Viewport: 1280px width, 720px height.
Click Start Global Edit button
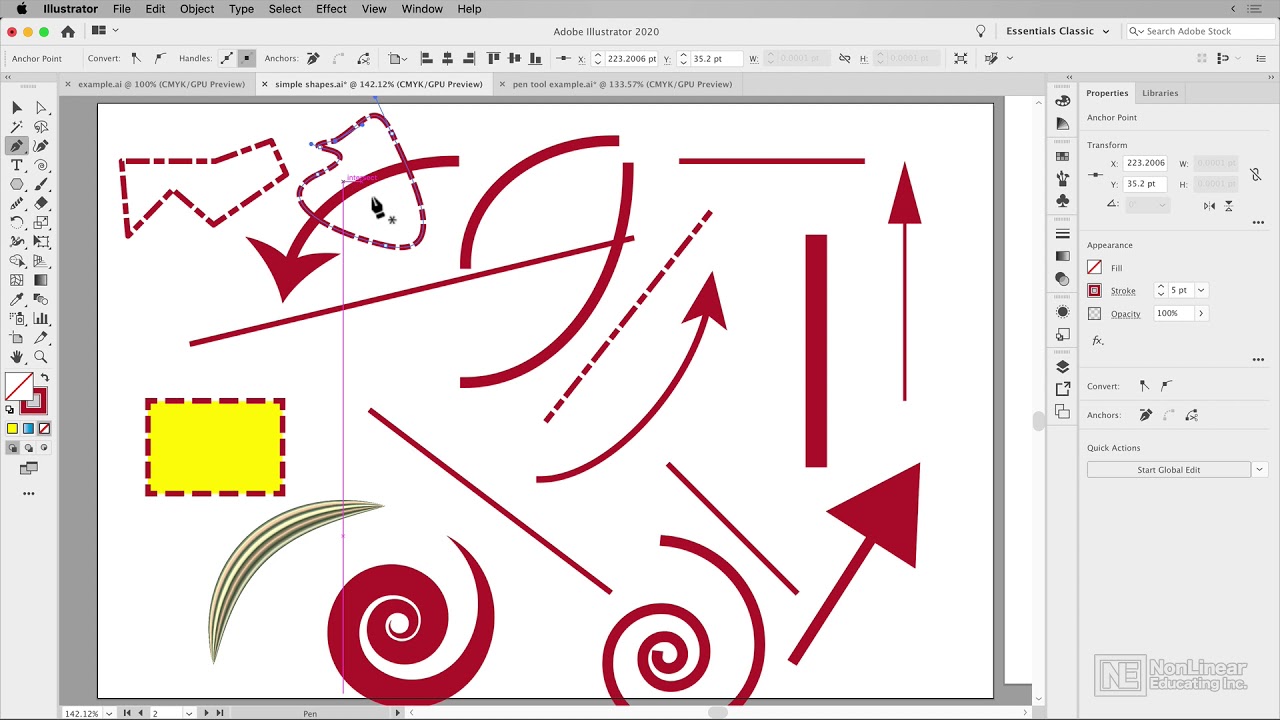click(1169, 469)
